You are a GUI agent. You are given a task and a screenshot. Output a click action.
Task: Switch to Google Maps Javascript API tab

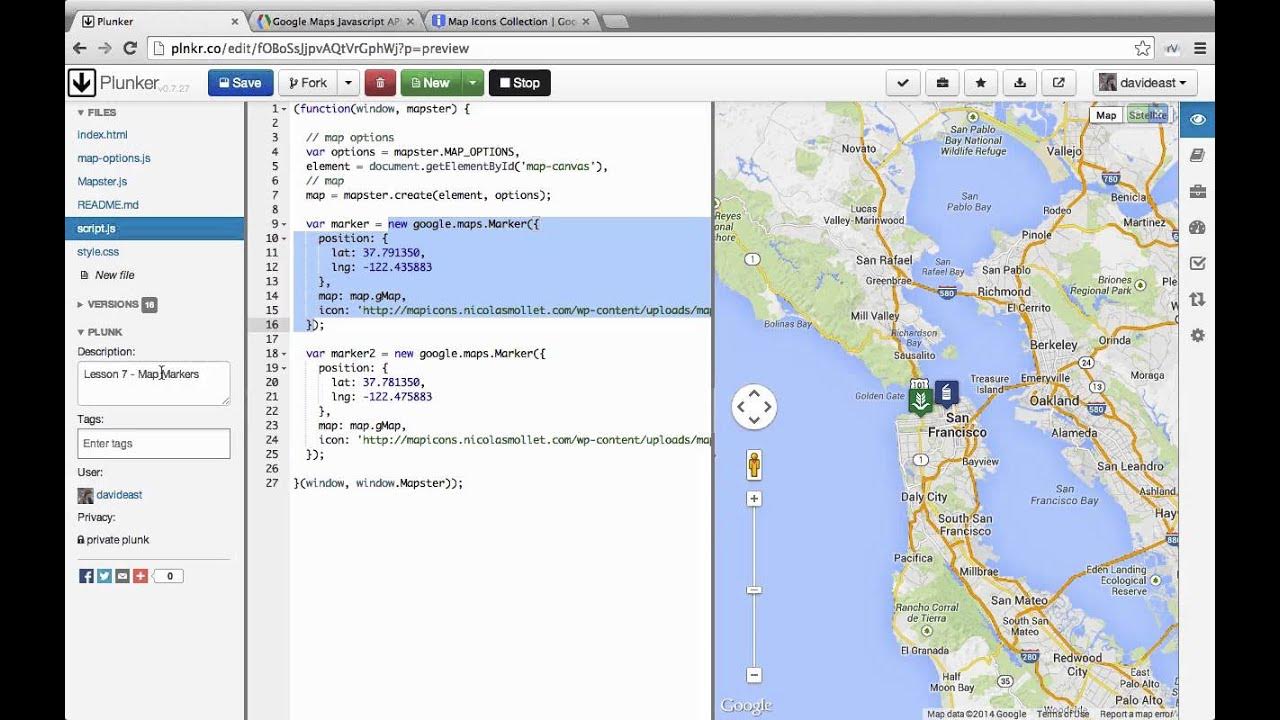click(335, 21)
